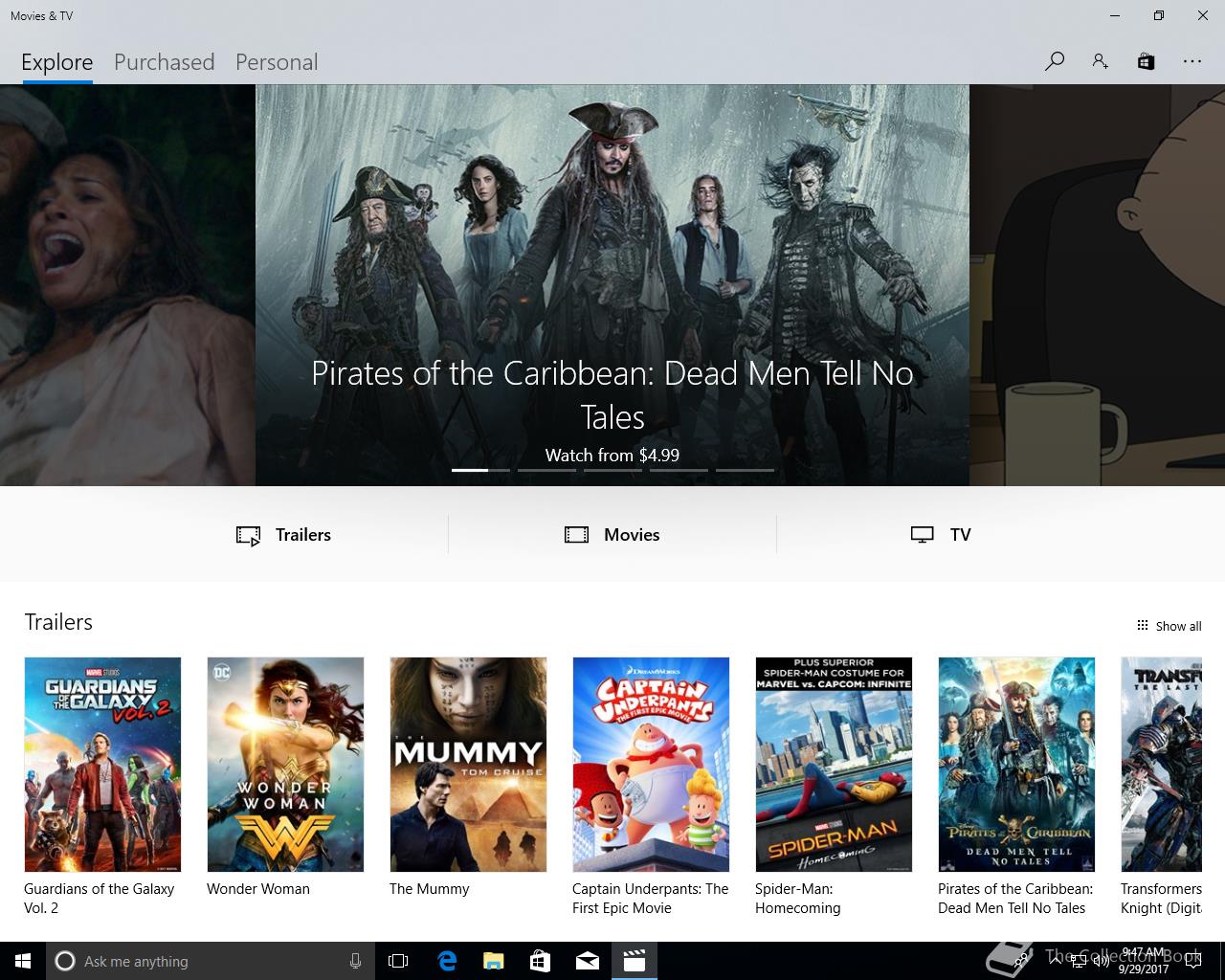1225x980 pixels.
Task: Open the Guardians of the Galaxy Vol. 2 poster
Action: 102,764
